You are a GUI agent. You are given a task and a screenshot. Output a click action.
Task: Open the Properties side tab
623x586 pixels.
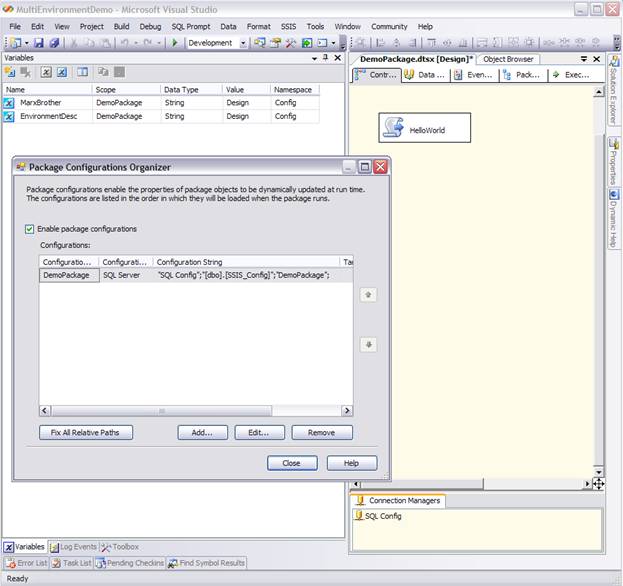pos(614,161)
